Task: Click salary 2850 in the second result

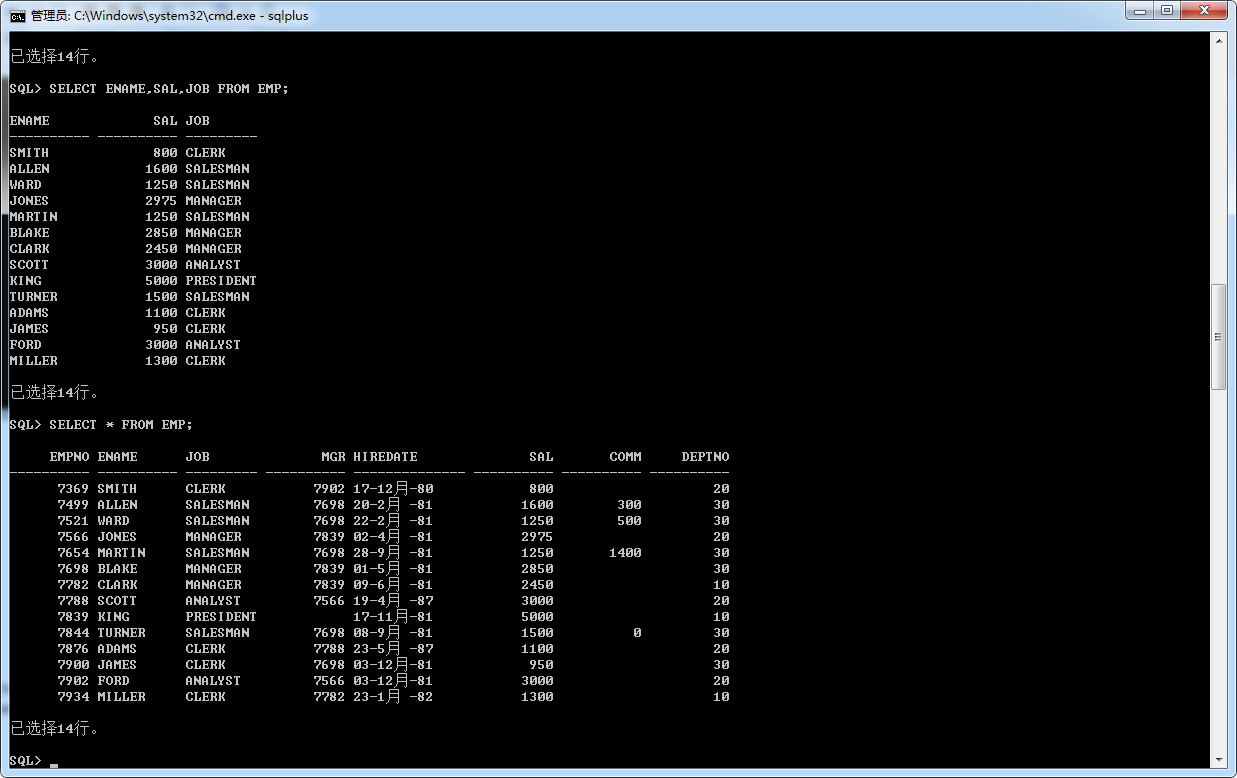Action: point(537,569)
